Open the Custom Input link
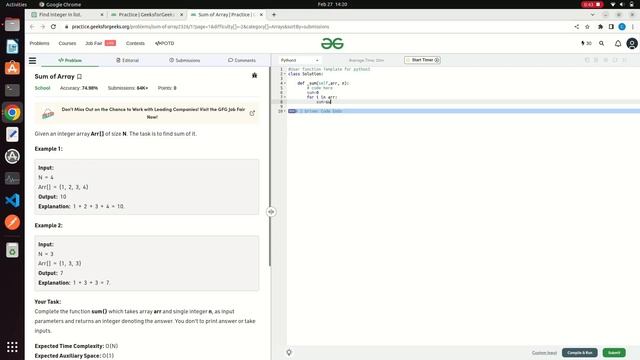 pyautogui.click(x=544, y=353)
